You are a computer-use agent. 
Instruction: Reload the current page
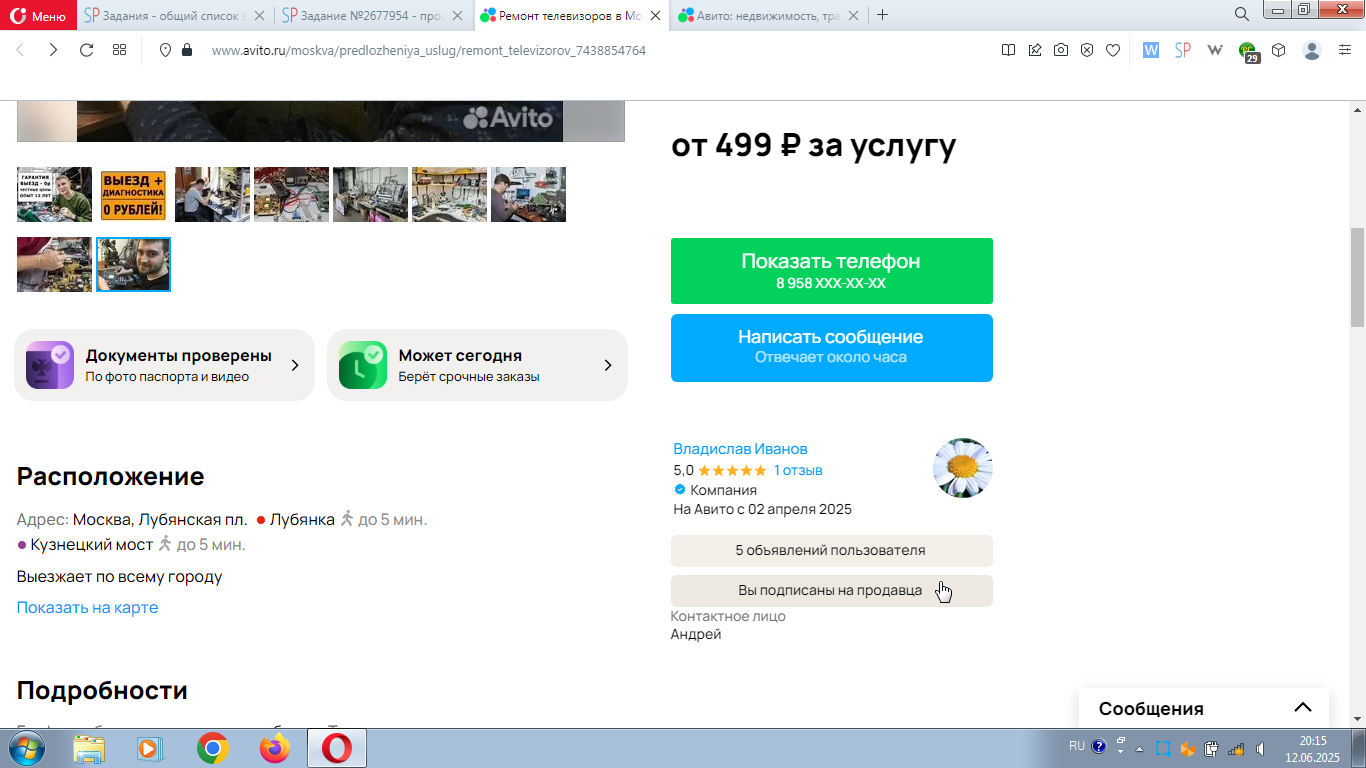pos(86,50)
